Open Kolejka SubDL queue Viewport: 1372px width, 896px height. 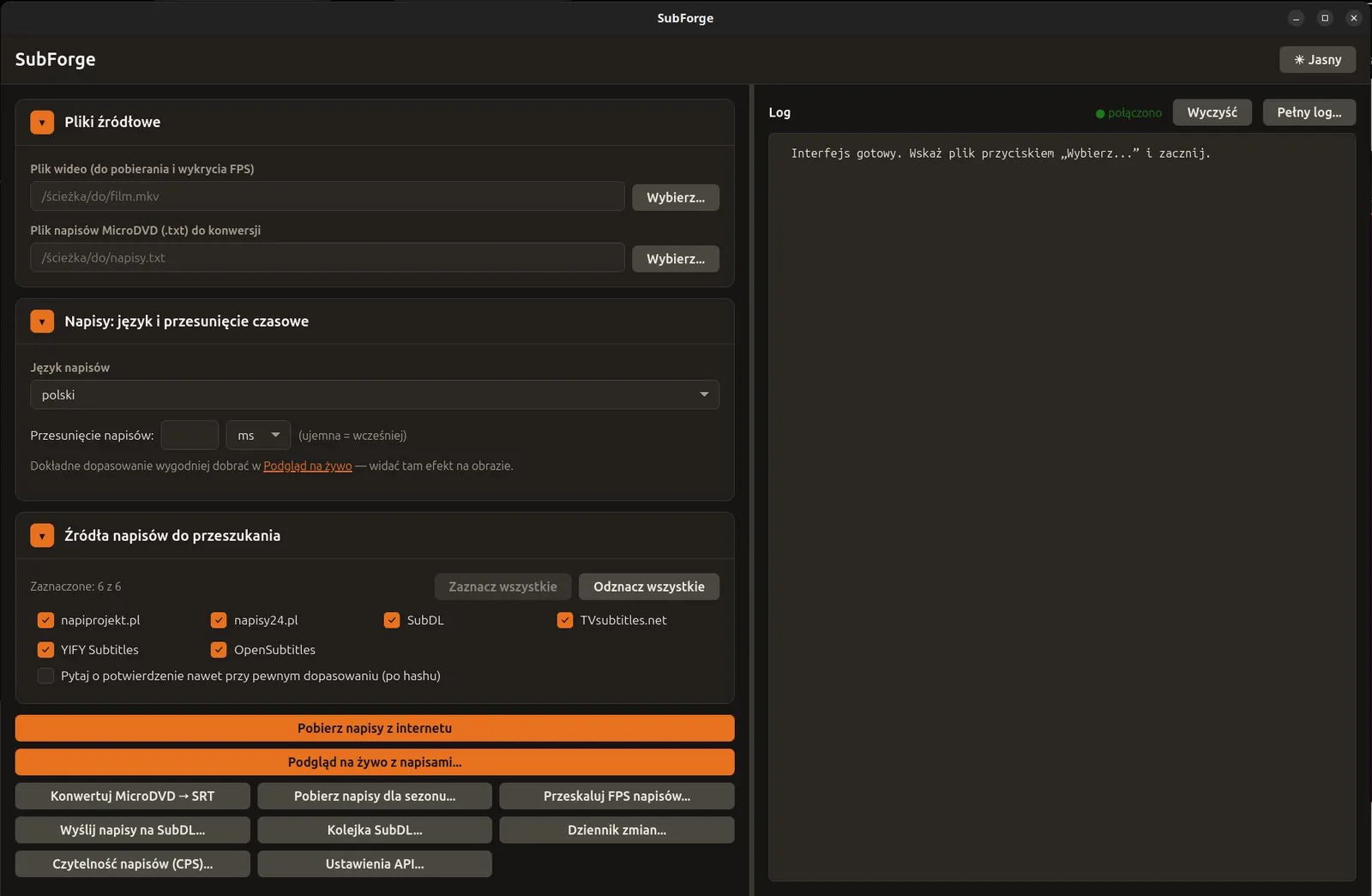pos(375,830)
